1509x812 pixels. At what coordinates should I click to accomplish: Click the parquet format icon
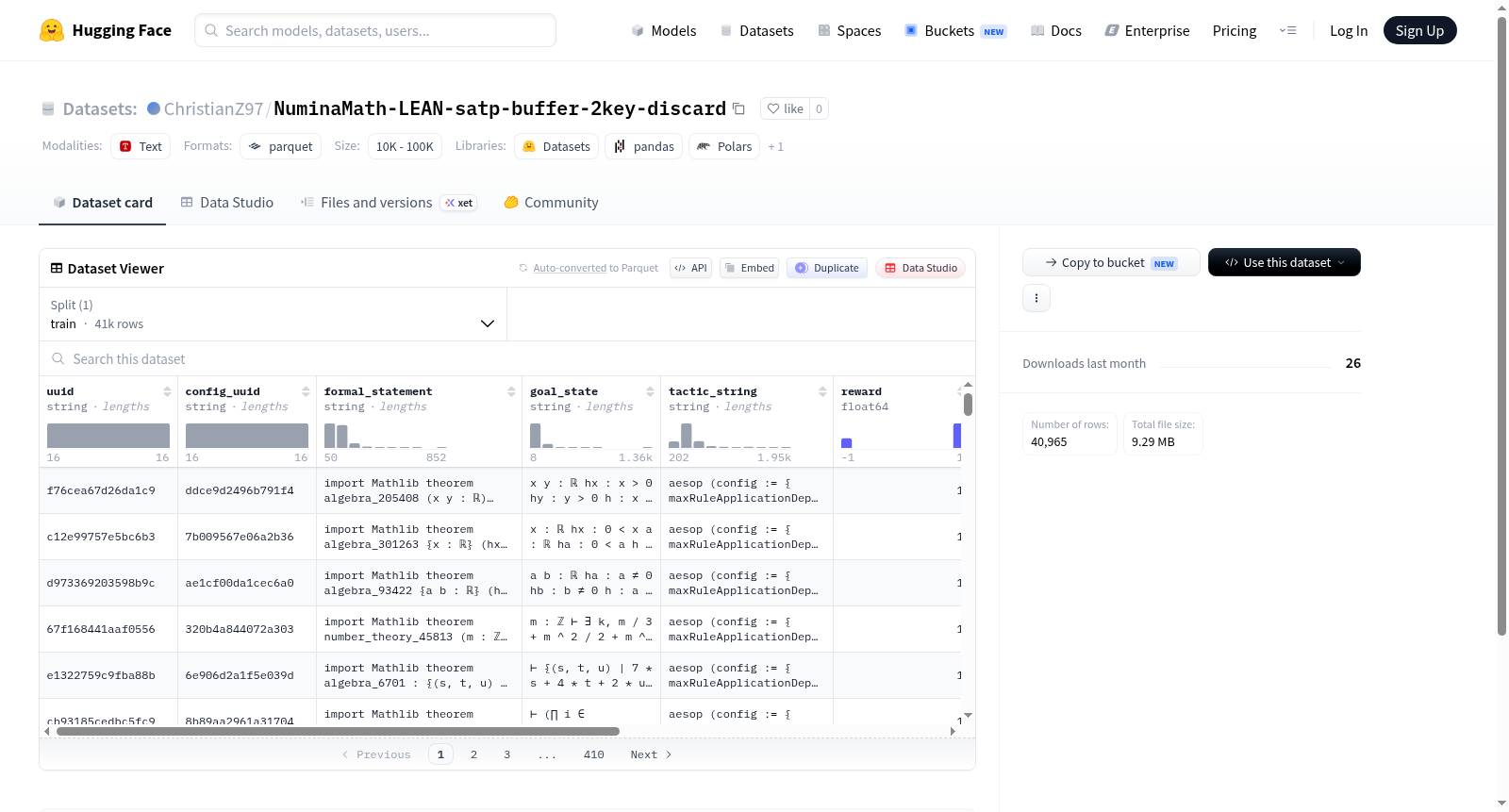255,146
